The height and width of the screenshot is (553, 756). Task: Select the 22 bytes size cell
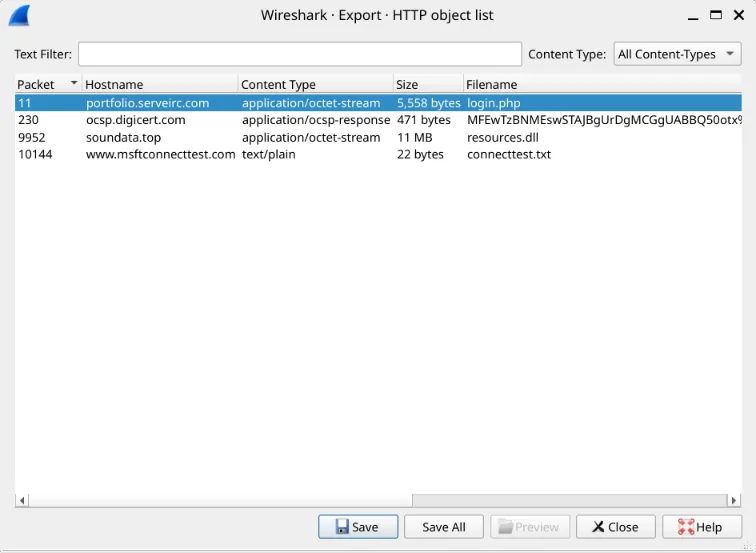tap(420, 154)
